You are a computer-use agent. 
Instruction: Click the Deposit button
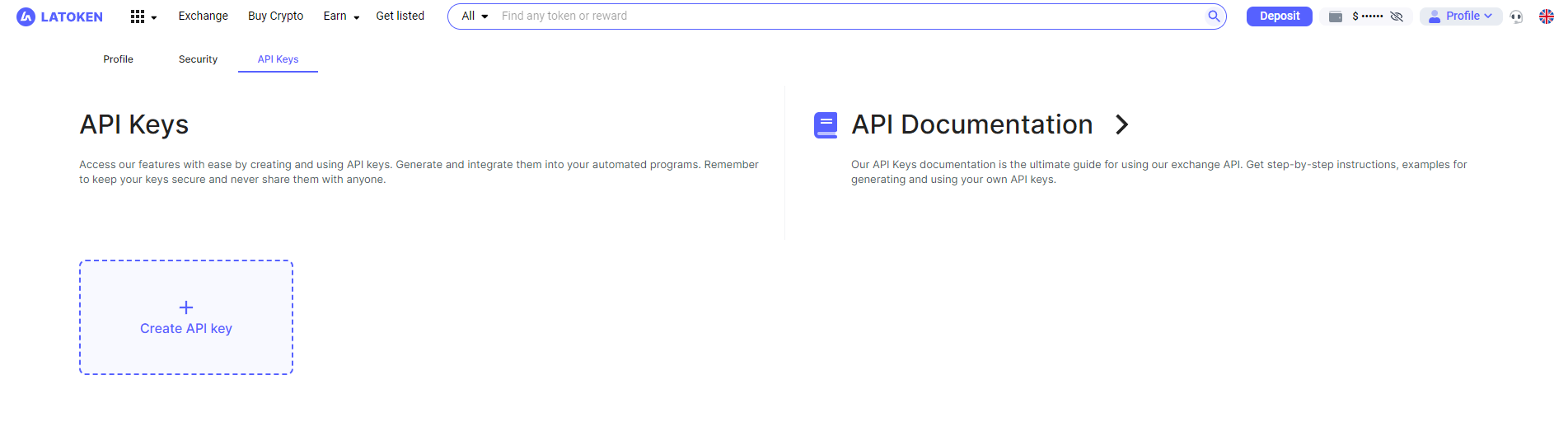pos(1279,16)
